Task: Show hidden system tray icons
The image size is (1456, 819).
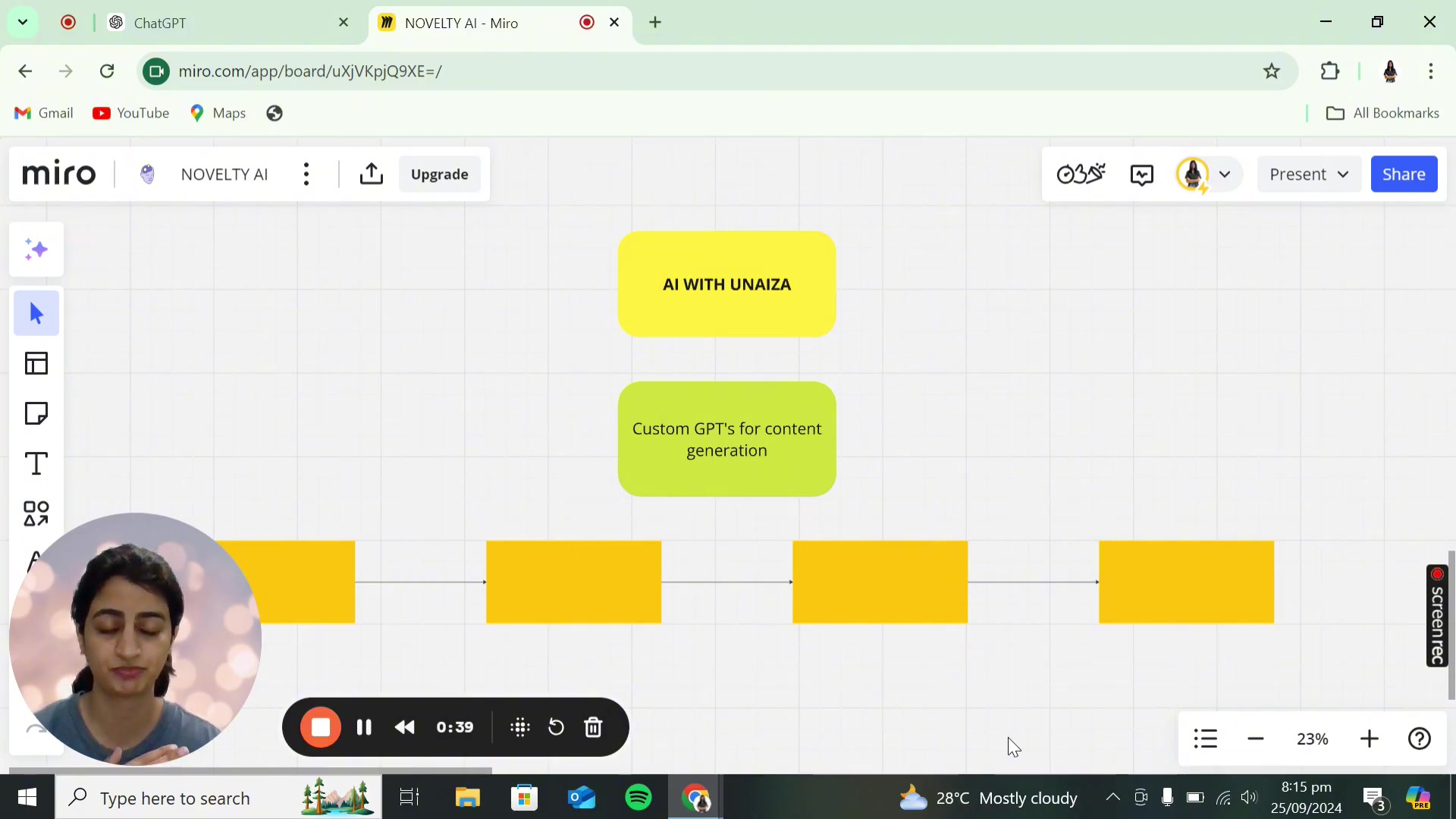Action: click(1112, 797)
